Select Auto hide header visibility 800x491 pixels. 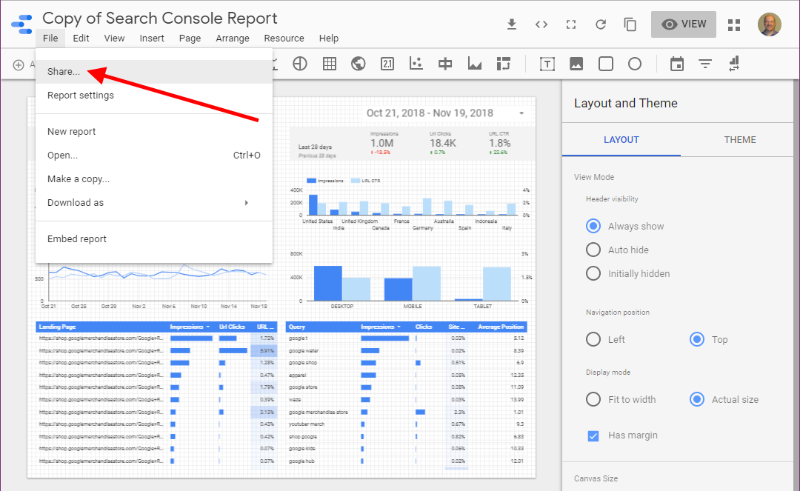[x=594, y=250]
